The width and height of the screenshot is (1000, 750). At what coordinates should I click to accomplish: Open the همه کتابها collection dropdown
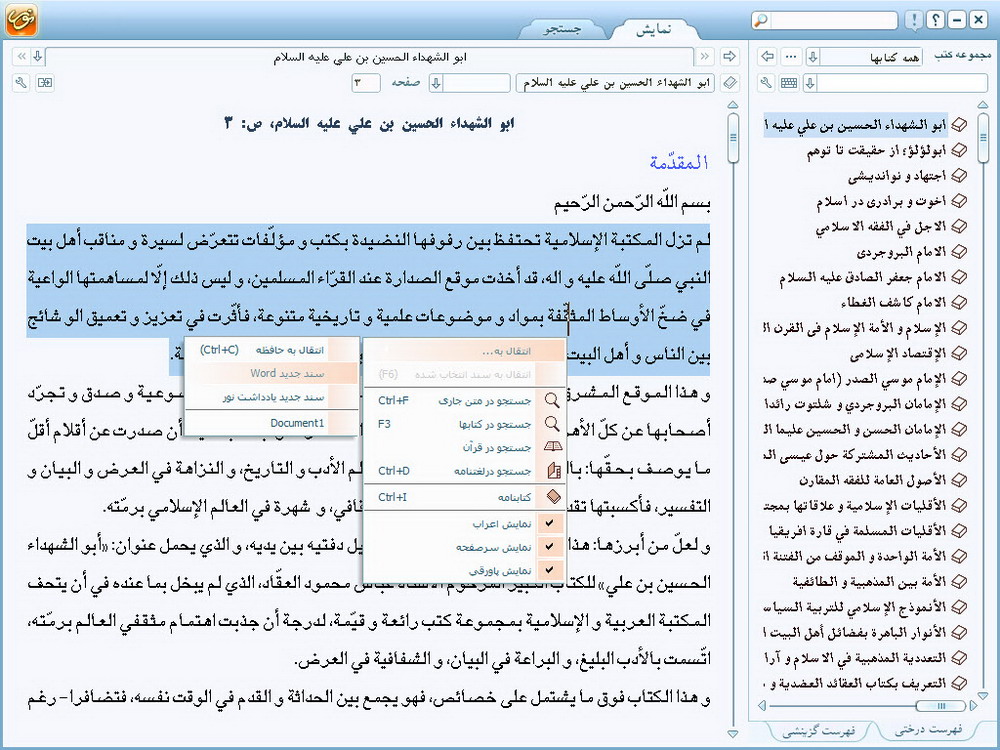pos(812,57)
